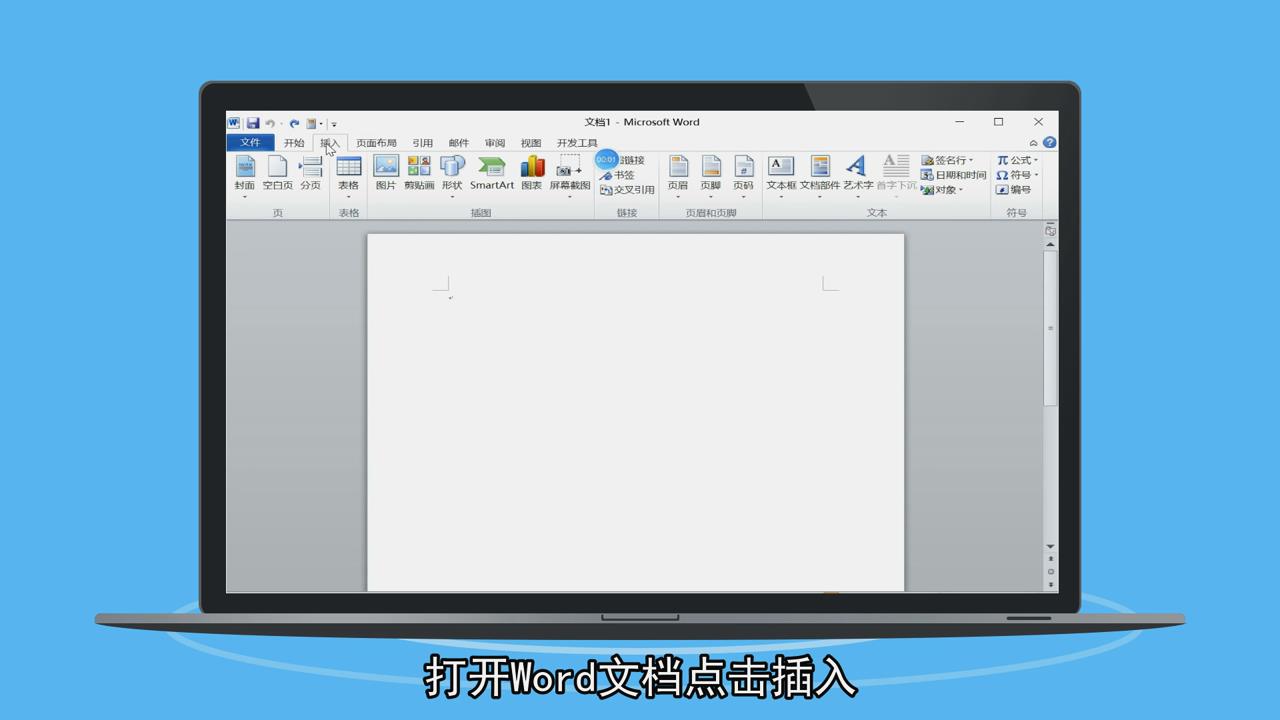This screenshot has width=1280, height=720.
Task: Click the 文本 group label
Action: point(877,213)
